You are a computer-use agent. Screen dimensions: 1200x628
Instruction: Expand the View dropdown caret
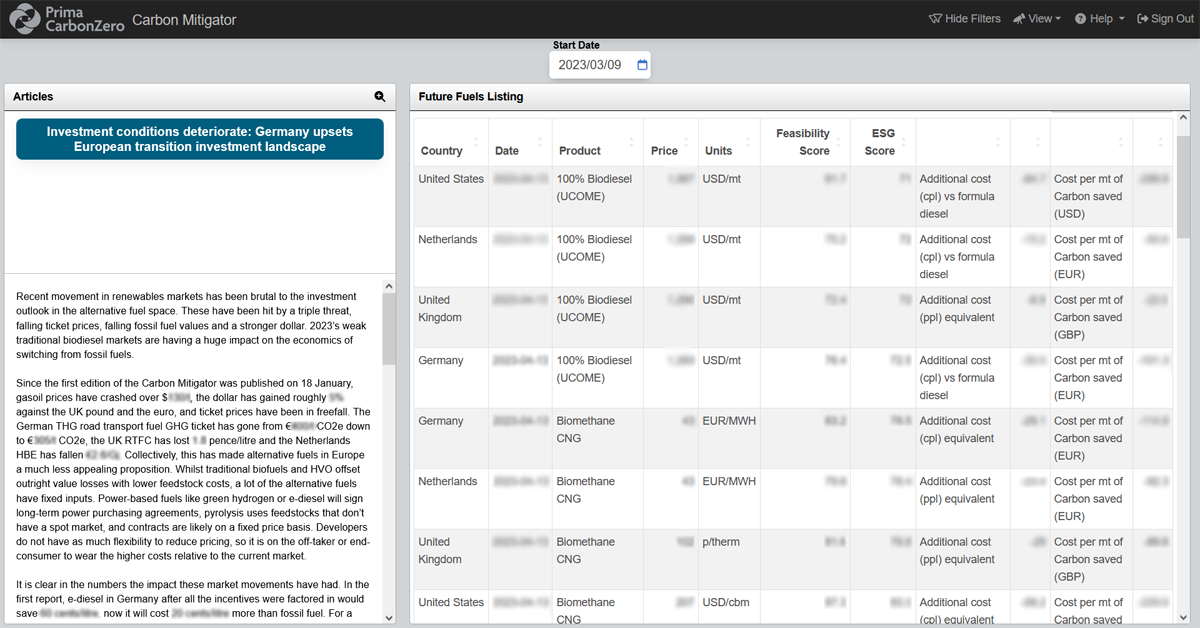pos(1058,18)
